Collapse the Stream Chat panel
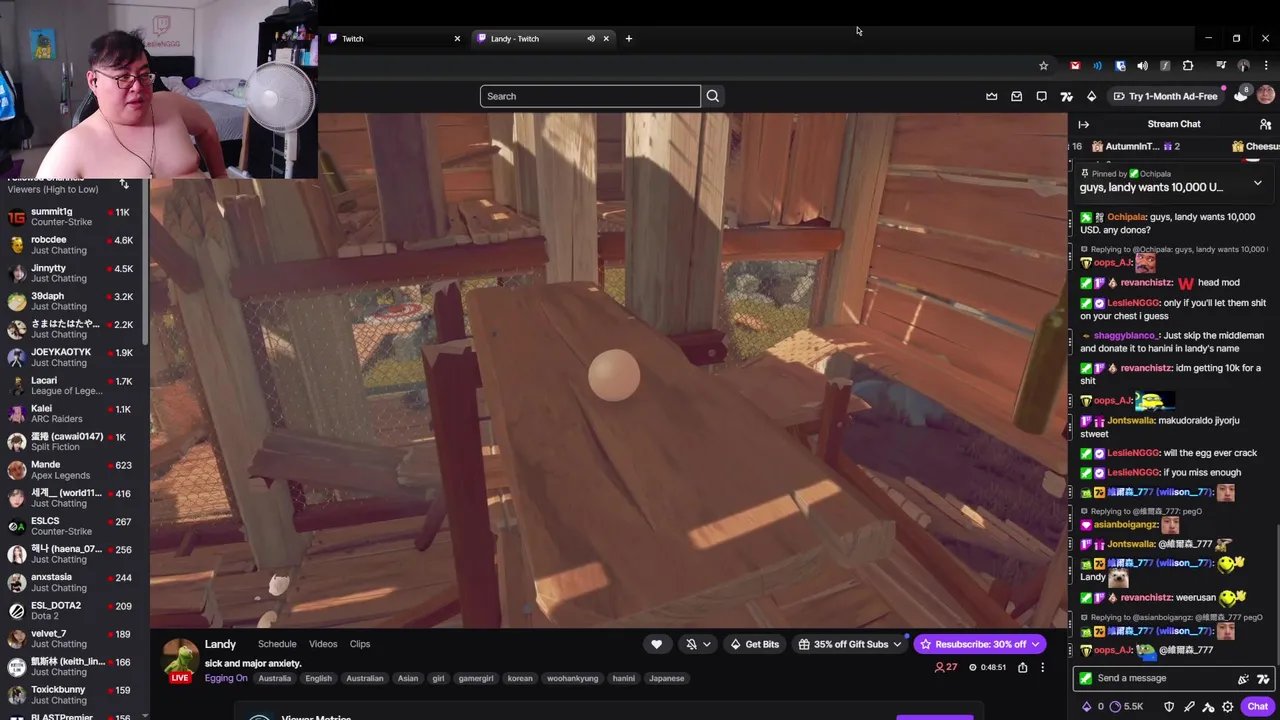This screenshot has width=1280, height=720. (x=1084, y=124)
